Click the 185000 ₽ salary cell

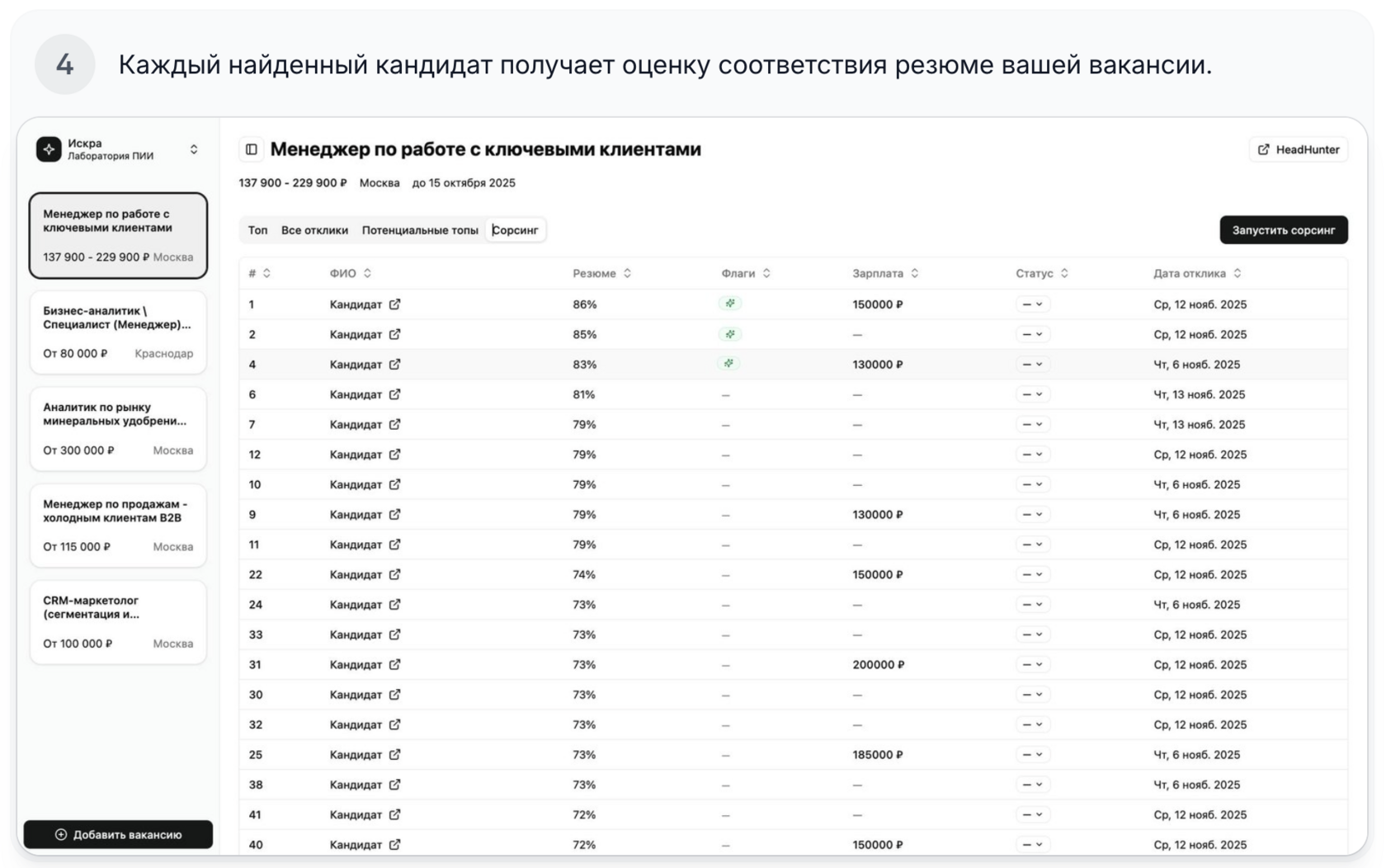tap(878, 754)
